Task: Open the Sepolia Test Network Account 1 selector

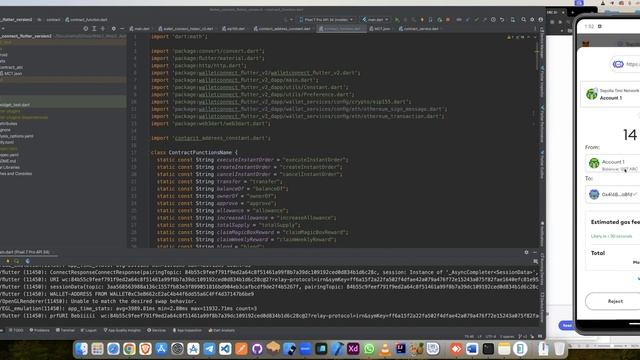Action: tap(611, 94)
